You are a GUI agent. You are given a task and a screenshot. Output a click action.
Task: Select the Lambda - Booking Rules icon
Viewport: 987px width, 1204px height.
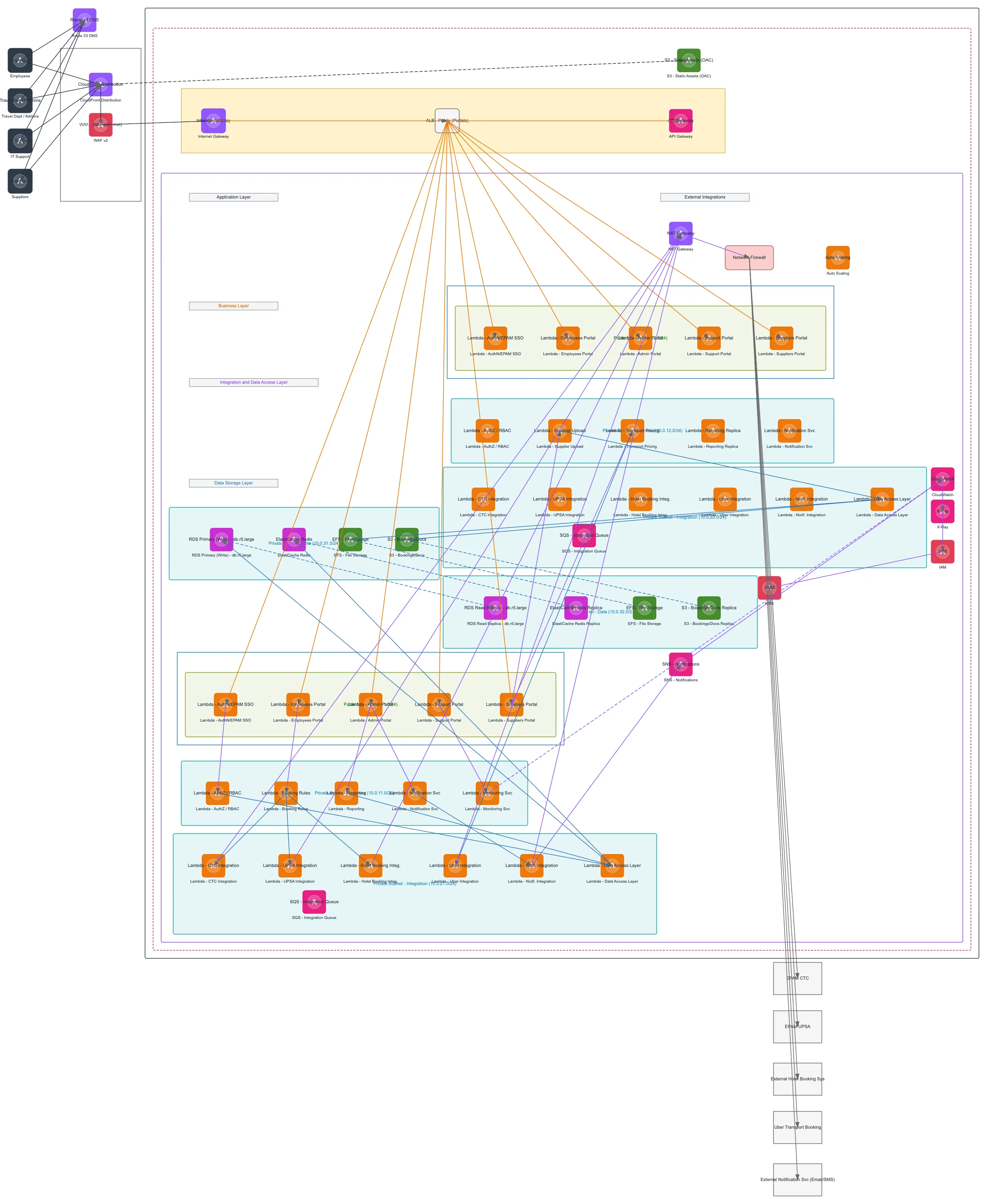pos(286,793)
